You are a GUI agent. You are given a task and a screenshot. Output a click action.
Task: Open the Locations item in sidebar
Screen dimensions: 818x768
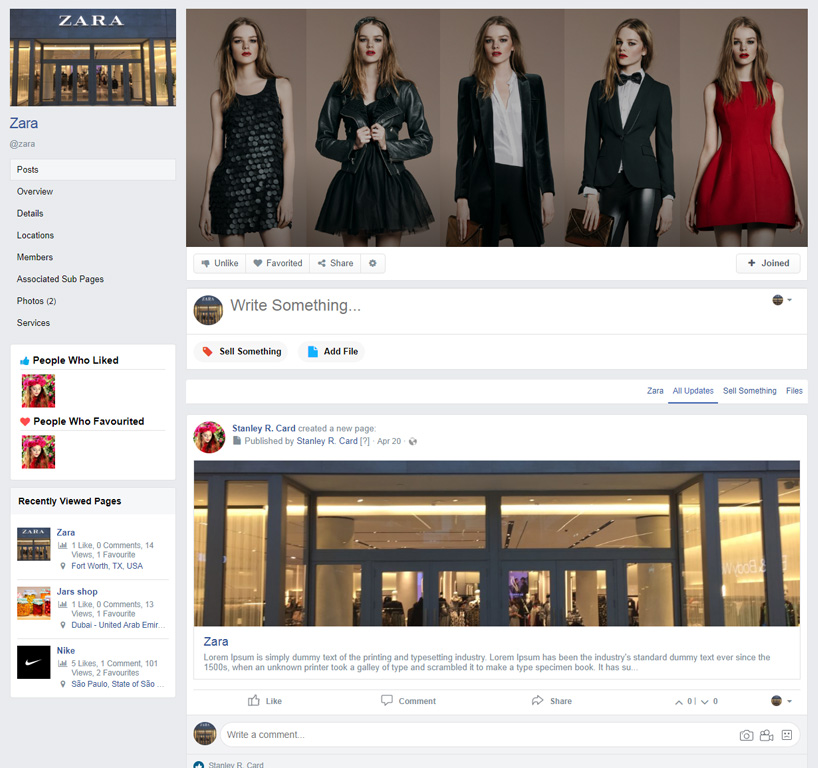(35, 236)
